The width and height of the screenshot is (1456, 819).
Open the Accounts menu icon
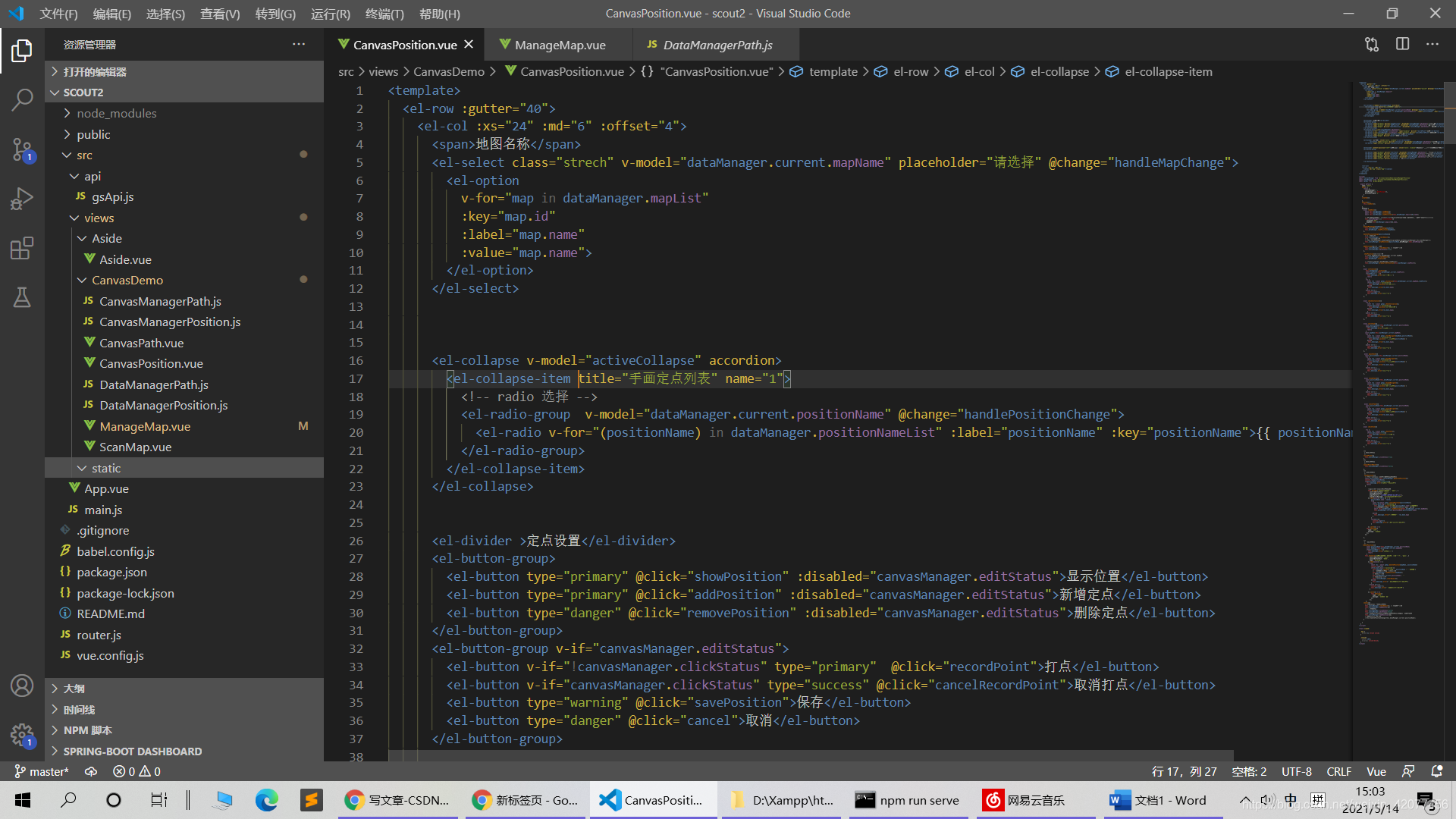click(22, 686)
